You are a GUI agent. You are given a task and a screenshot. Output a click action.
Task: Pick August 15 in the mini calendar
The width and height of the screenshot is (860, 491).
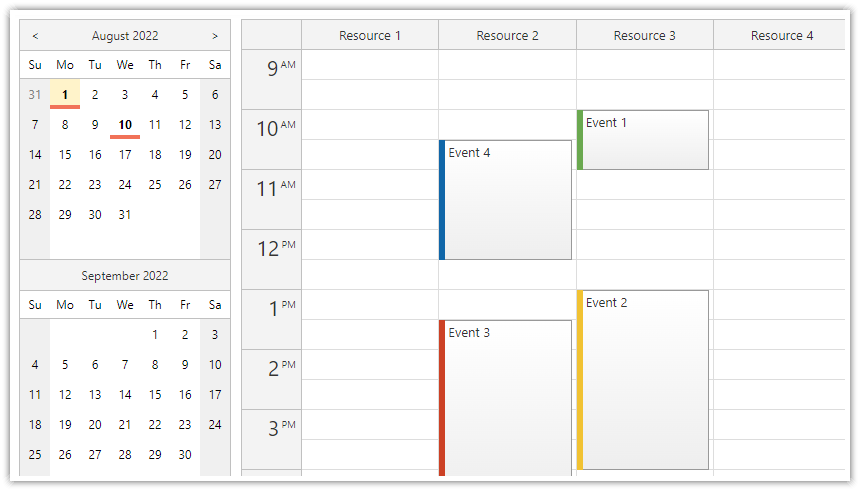[65, 155]
